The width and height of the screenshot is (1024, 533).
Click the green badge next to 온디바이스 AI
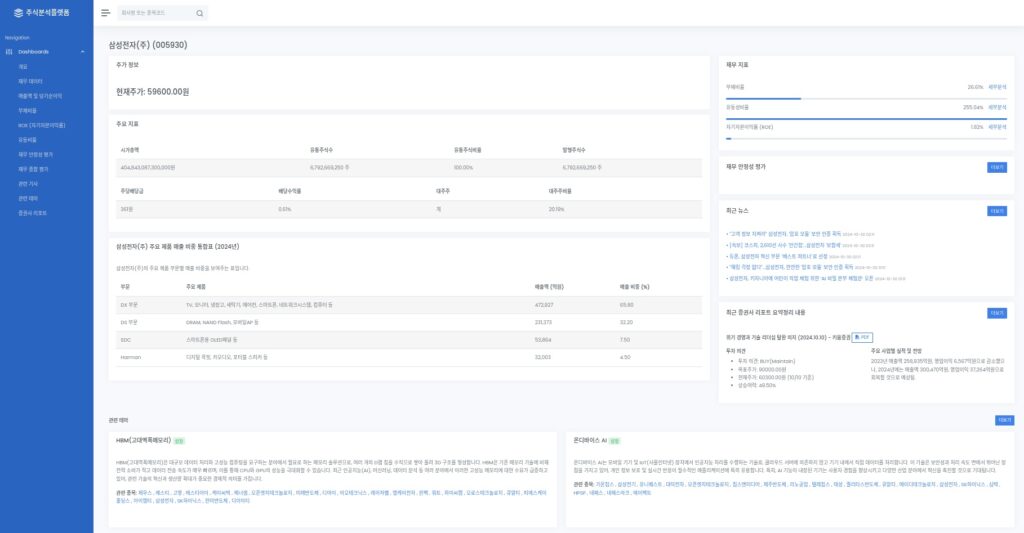[615, 441]
